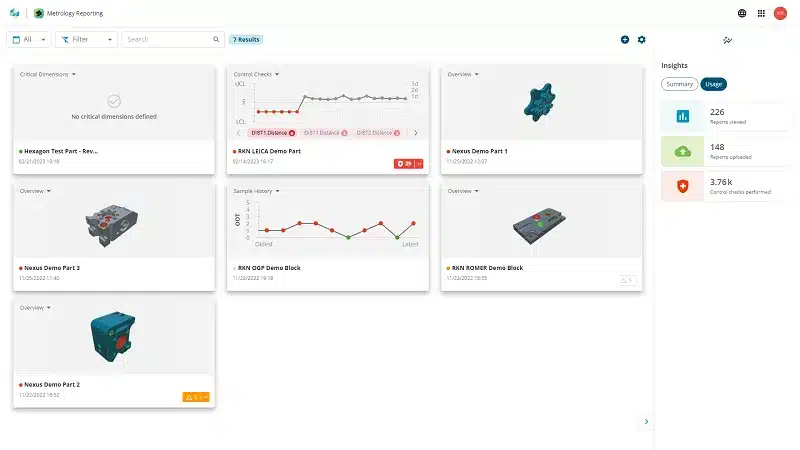Click the Insights panel heading
The height and width of the screenshot is (450, 800).
[x=674, y=66]
